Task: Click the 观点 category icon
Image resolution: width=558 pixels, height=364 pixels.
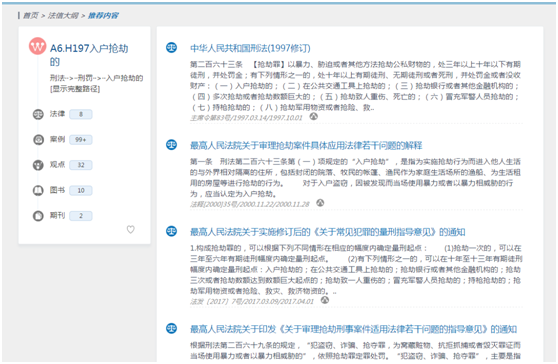Action: [38, 165]
